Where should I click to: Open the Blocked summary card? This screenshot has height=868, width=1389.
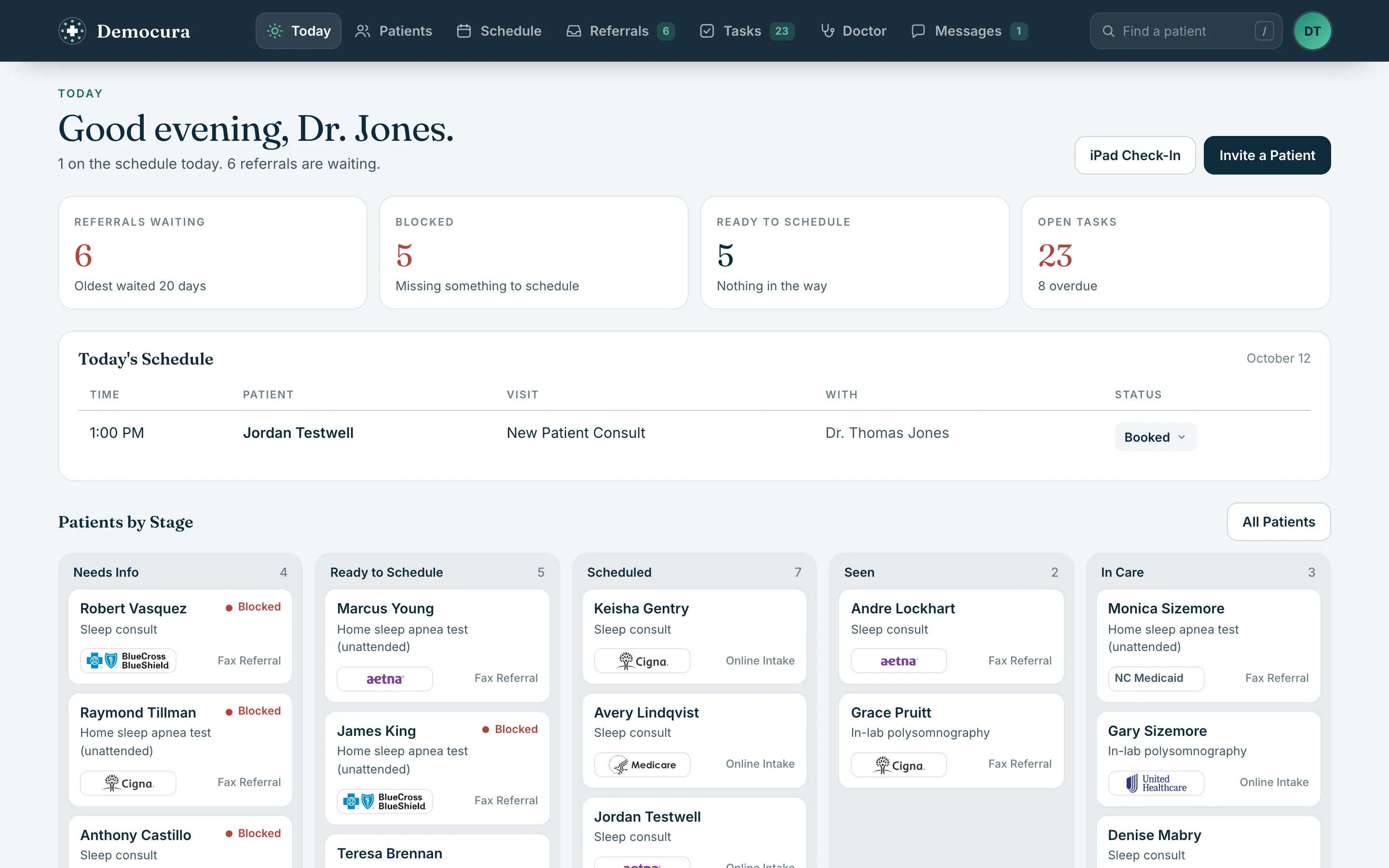[x=534, y=253]
